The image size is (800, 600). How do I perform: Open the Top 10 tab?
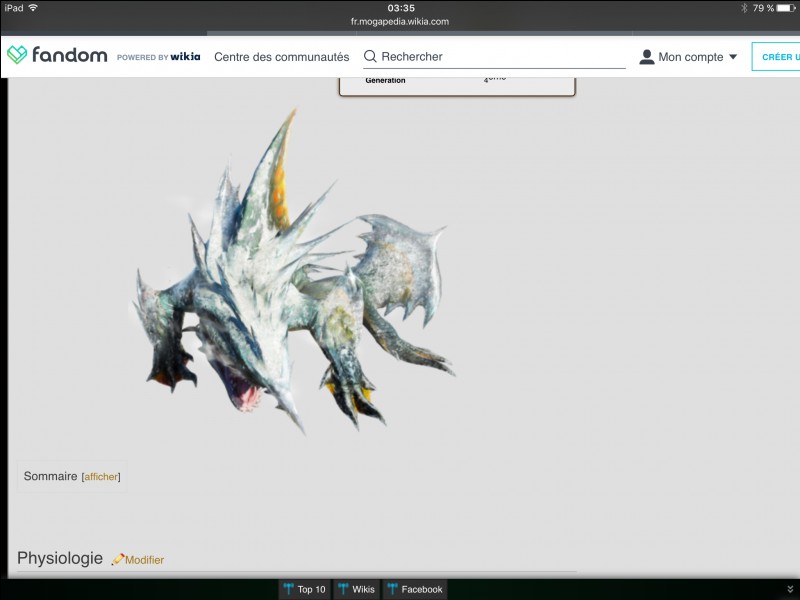coord(305,589)
